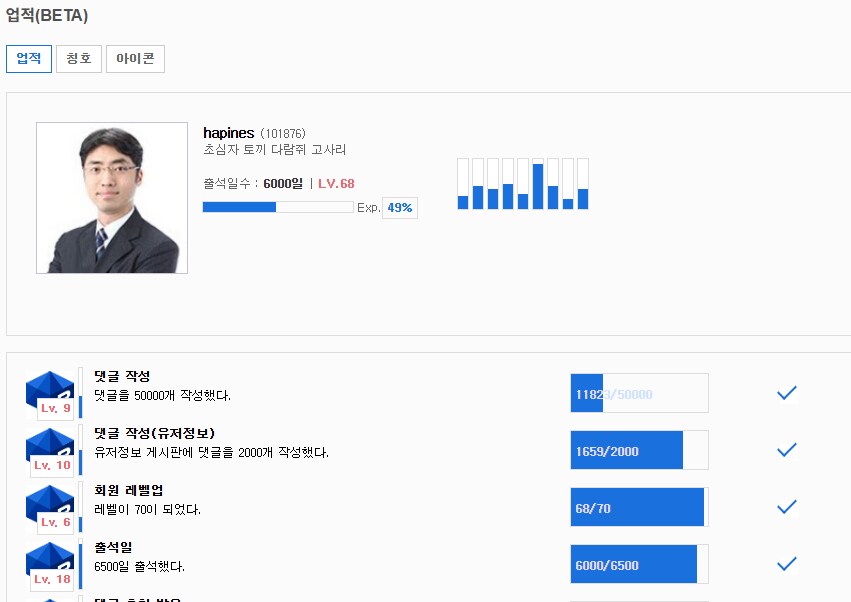851x602 pixels.
Task: Click the stats bar chart
Action: (523, 184)
